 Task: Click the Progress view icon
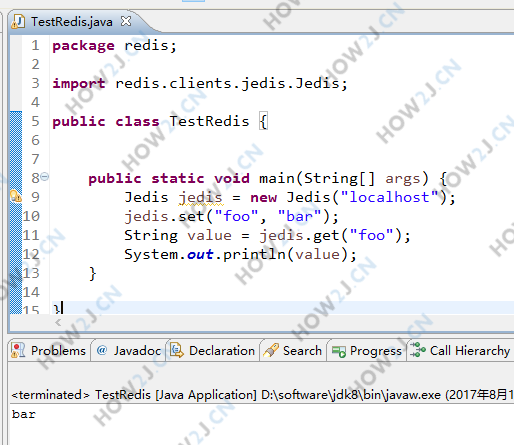point(339,351)
